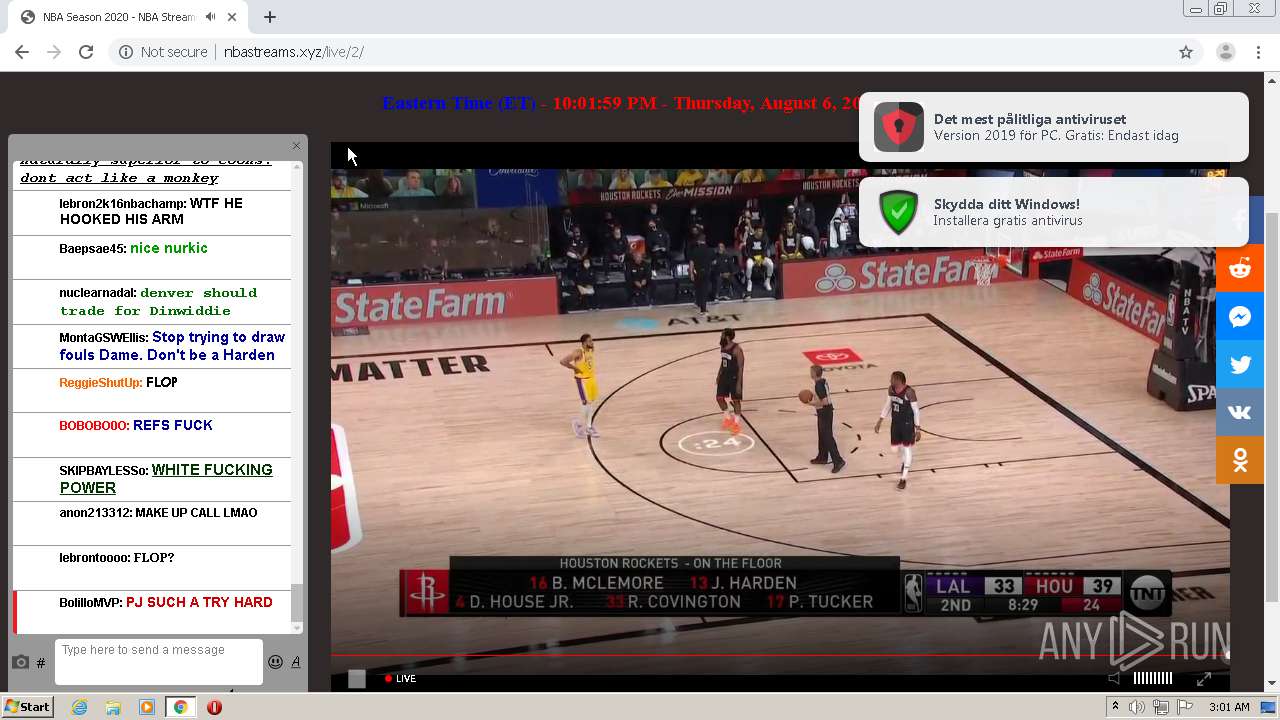Select the NBA Season 2020 tab
Image resolution: width=1280 pixels, height=720 pixels.
[130, 17]
